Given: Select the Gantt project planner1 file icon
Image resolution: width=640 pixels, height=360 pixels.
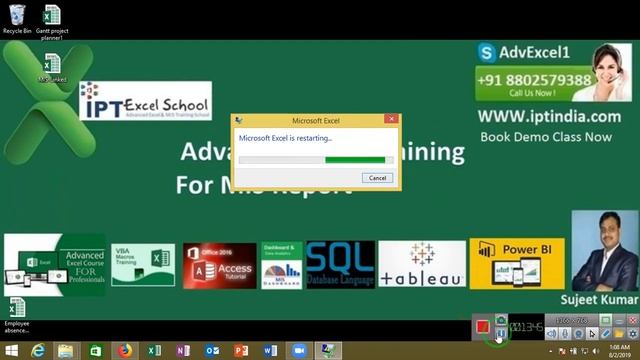Looking at the screenshot, I should (52, 21).
